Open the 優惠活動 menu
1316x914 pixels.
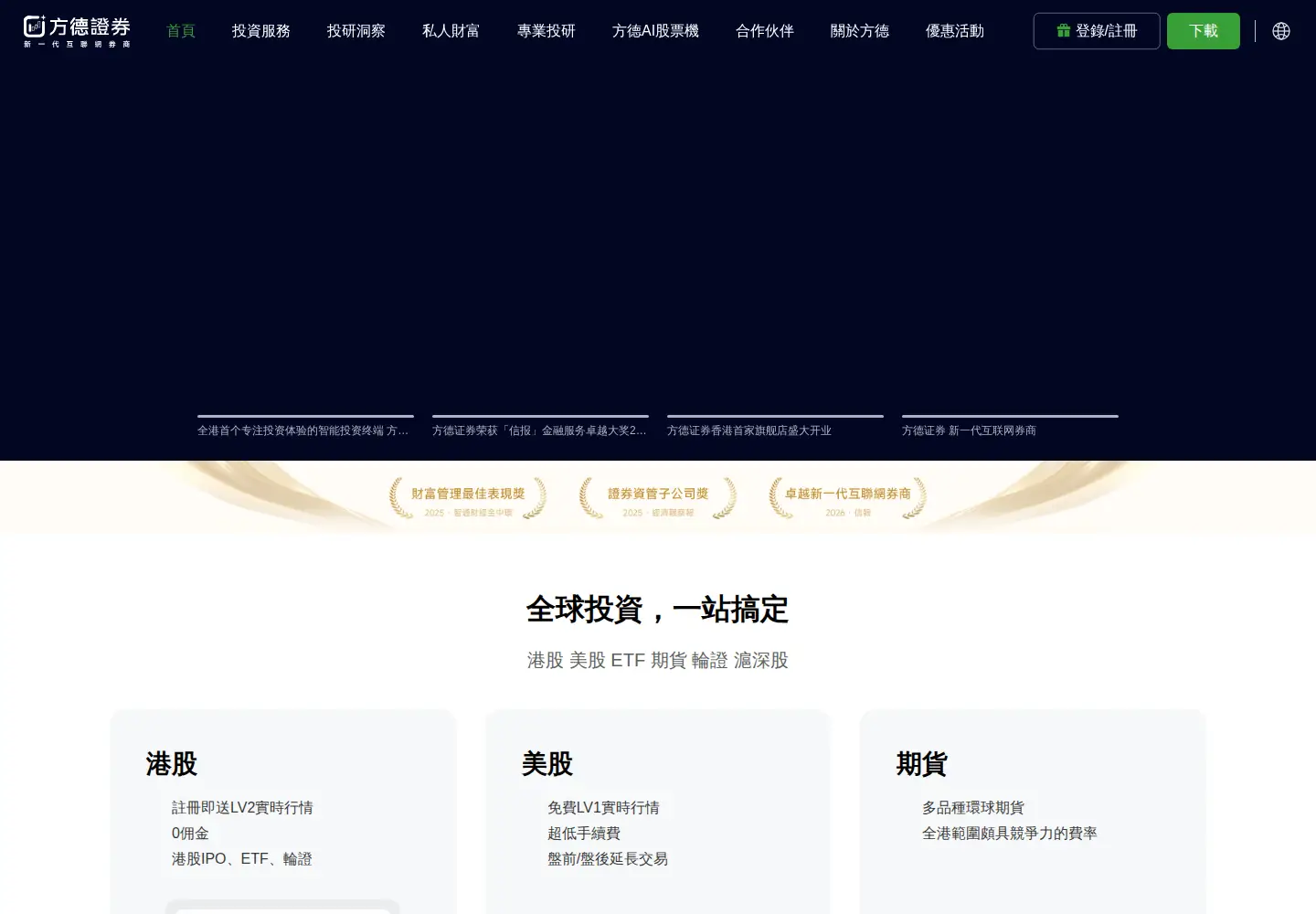click(x=955, y=31)
